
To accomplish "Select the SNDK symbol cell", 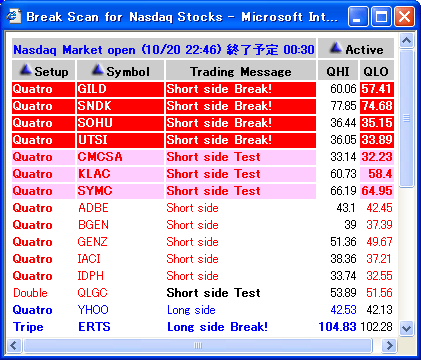I will [120, 106].
